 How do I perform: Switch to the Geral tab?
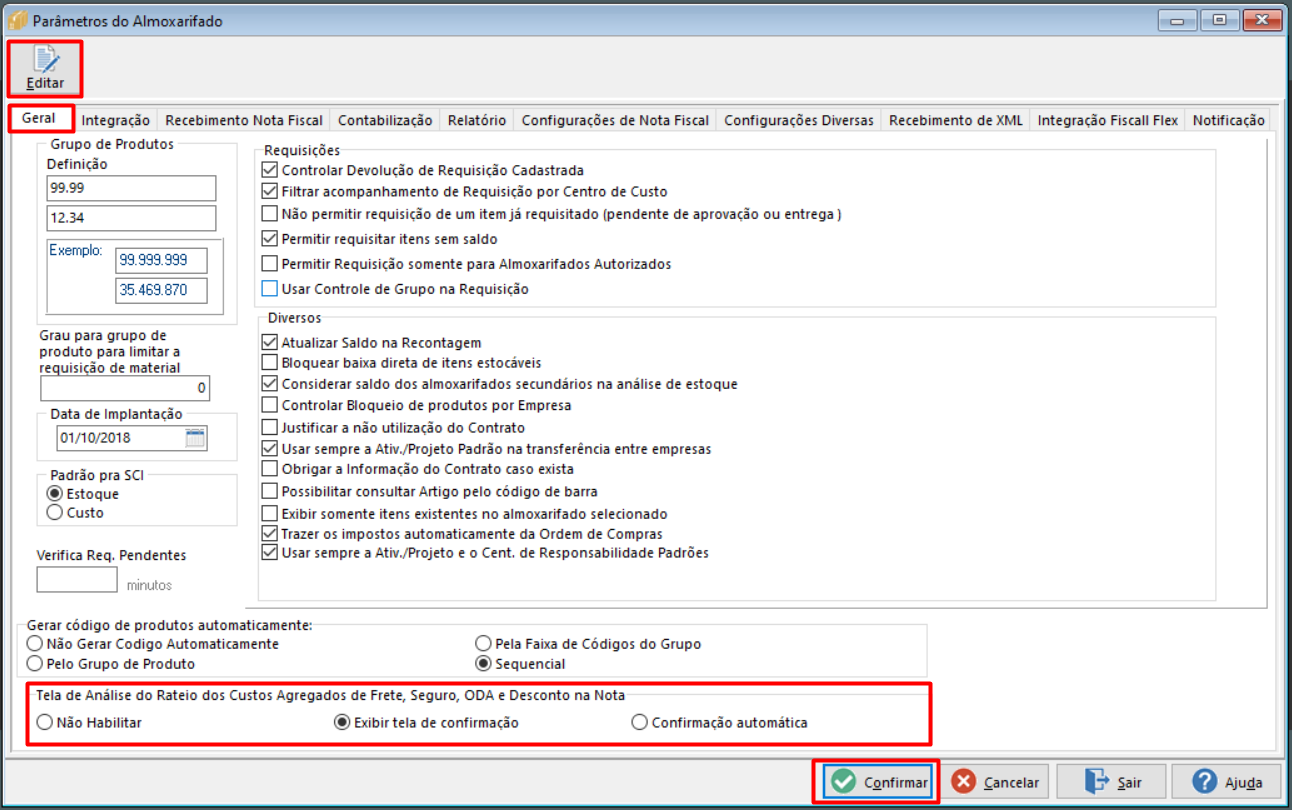[x=39, y=119]
